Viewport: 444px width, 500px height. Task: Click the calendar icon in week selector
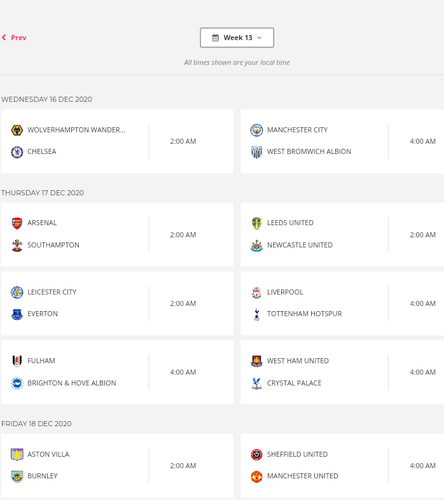coord(216,38)
